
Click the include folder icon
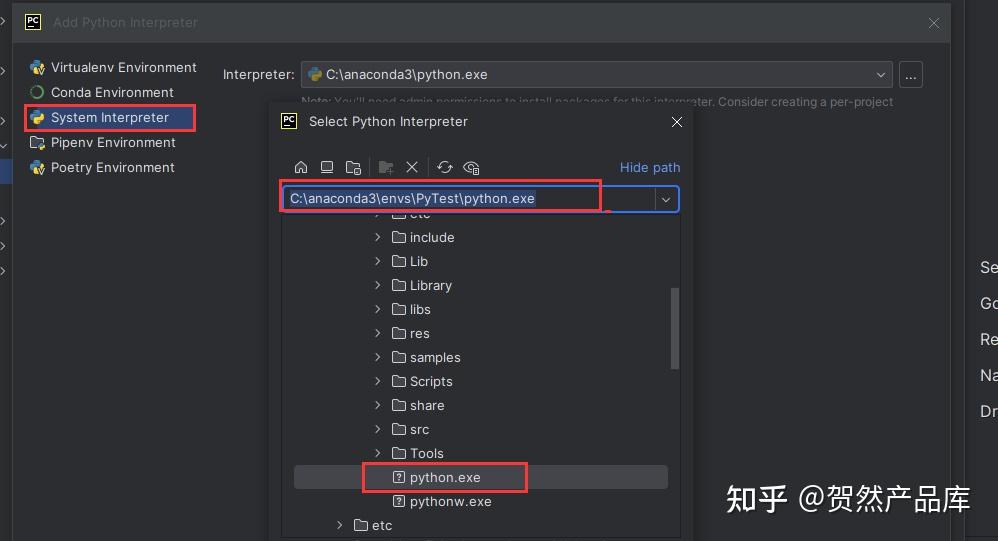(x=399, y=237)
